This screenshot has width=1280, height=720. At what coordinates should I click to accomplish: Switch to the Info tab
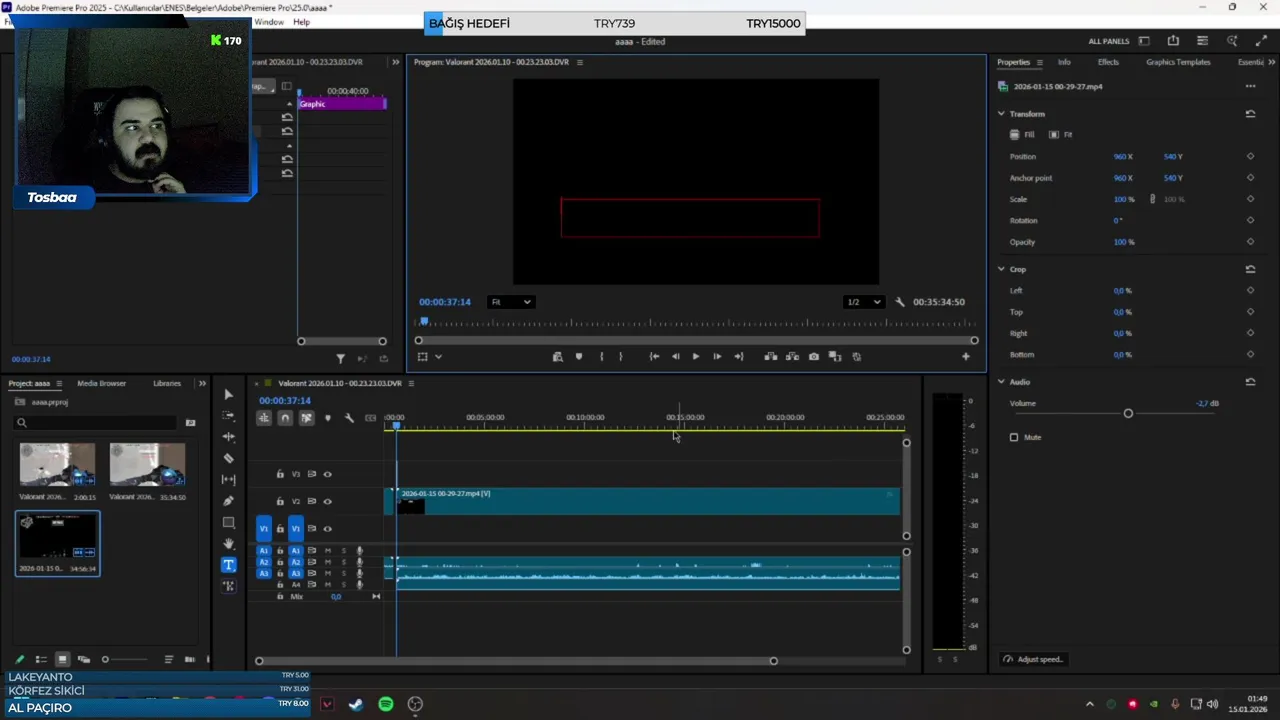tap(1064, 62)
